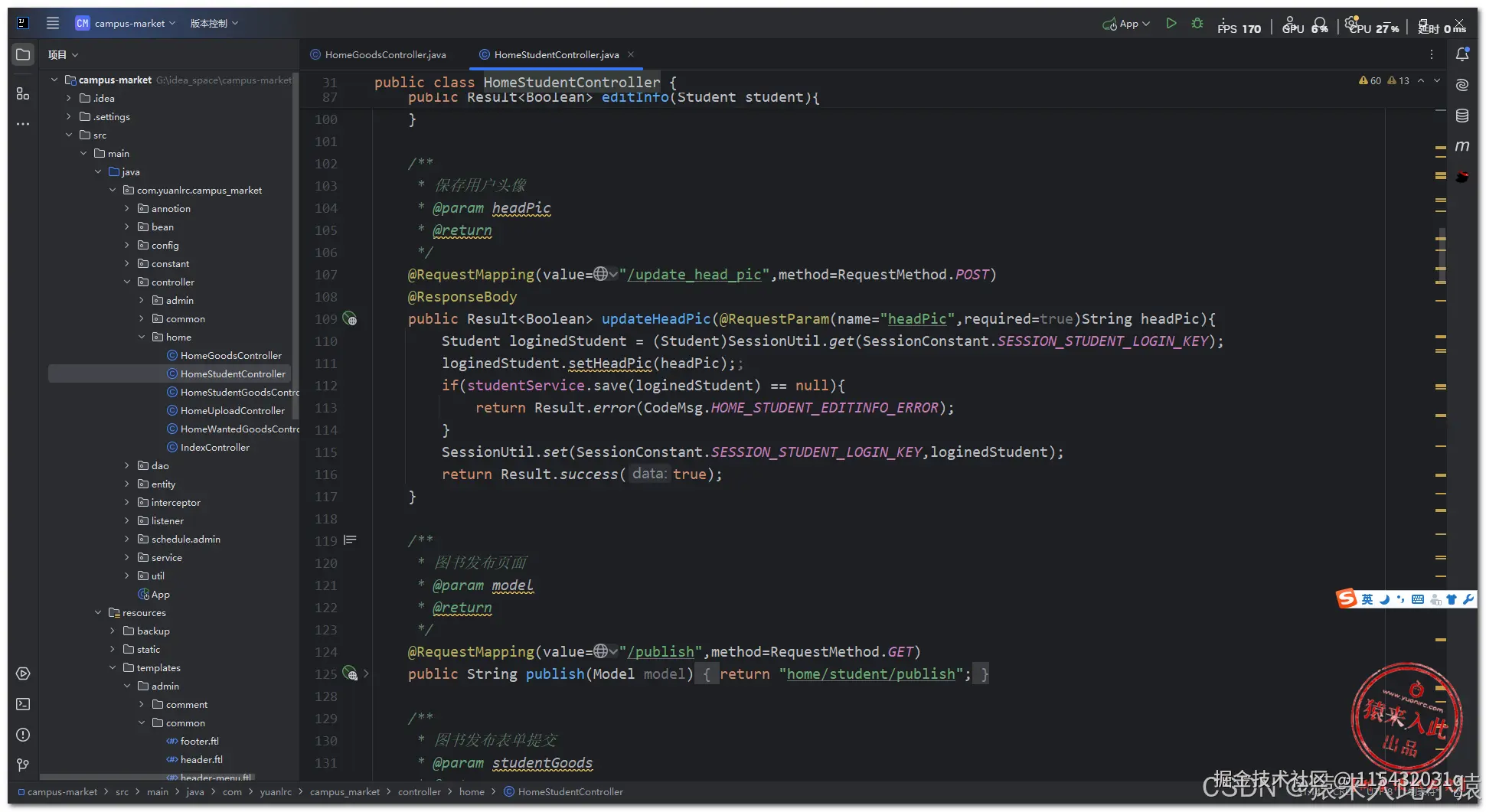The width and height of the screenshot is (1486, 812).
Task: Click the editor vertical scrollbar thumb
Action: coord(1442,255)
